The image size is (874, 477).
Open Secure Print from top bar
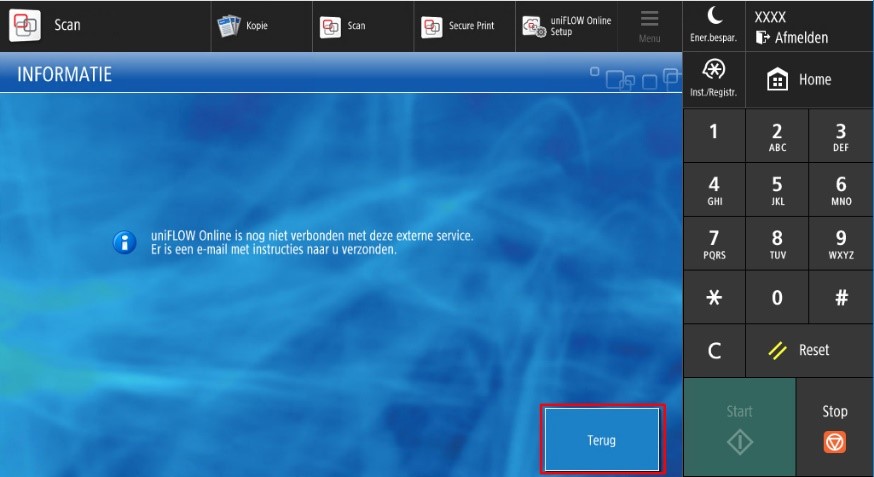460,26
